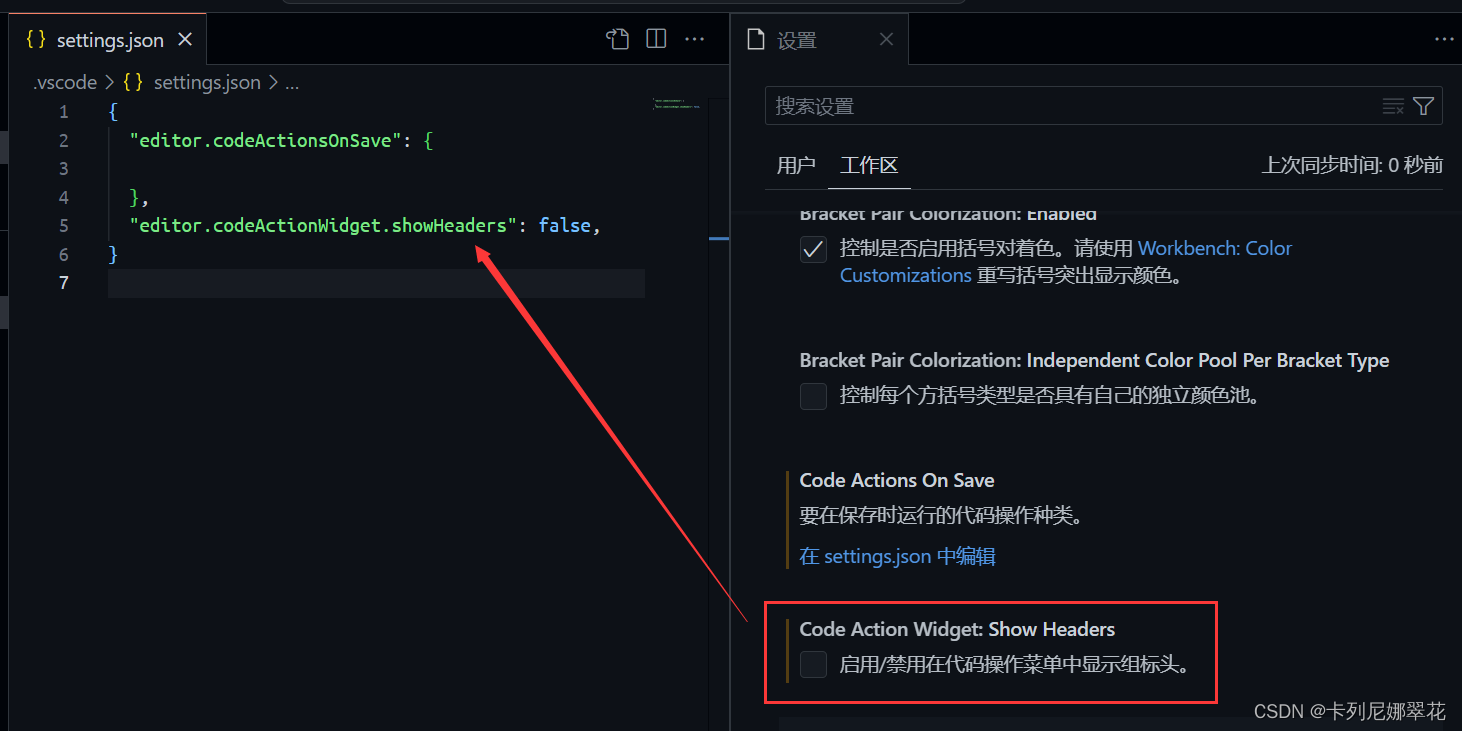Viewport: 1462px width, 731px height.
Task: Uncheck Bracket Pair Colorization Enabled checkbox
Action: tap(813, 249)
